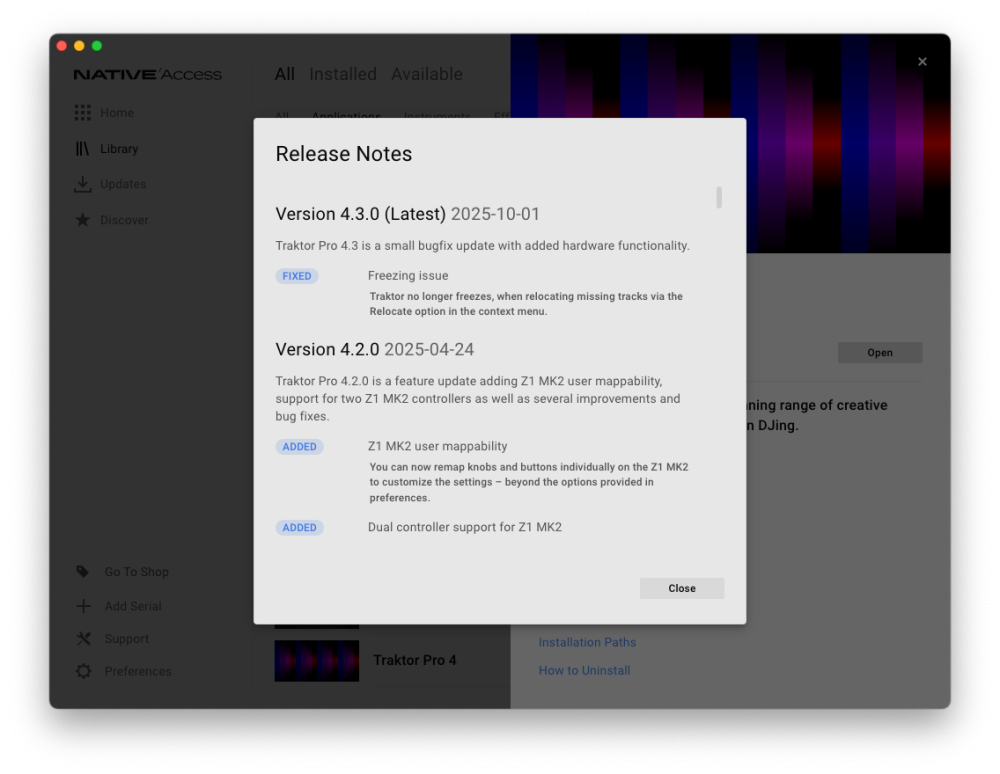Click the Freezing issue entry title
Viewport: 1000px width, 774px height.
408,275
